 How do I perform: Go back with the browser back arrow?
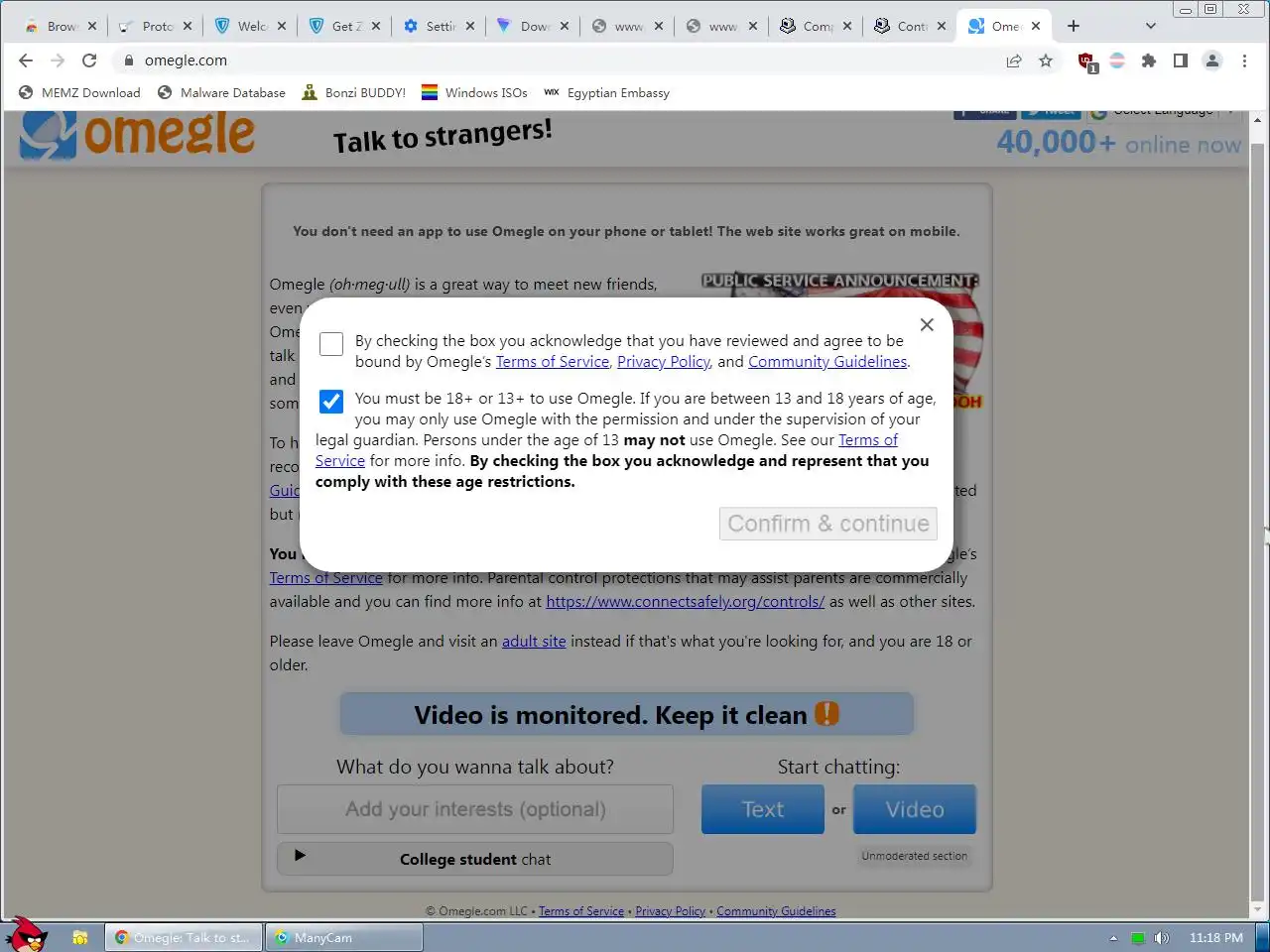(x=26, y=60)
